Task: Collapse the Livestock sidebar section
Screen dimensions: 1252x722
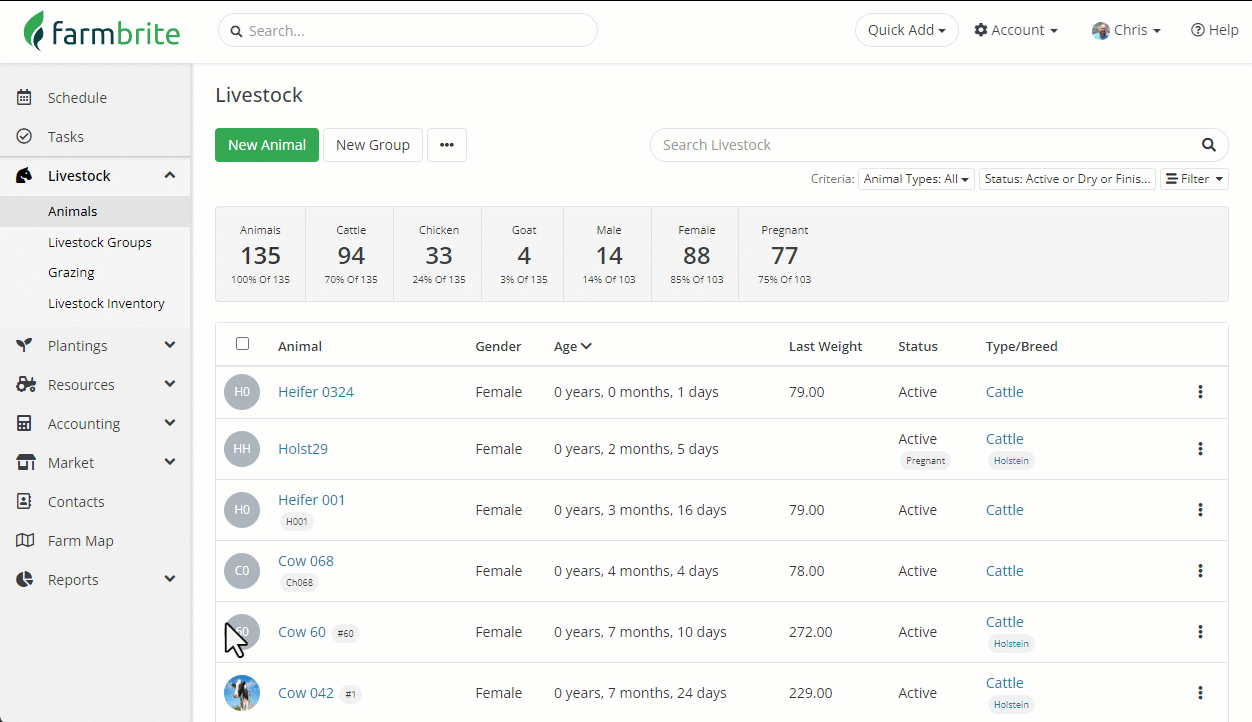Action: pos(170,176)
